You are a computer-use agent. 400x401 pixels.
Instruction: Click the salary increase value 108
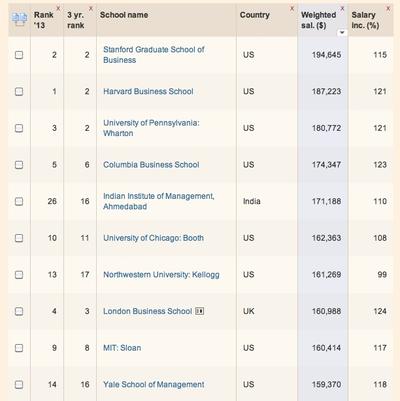380,238
